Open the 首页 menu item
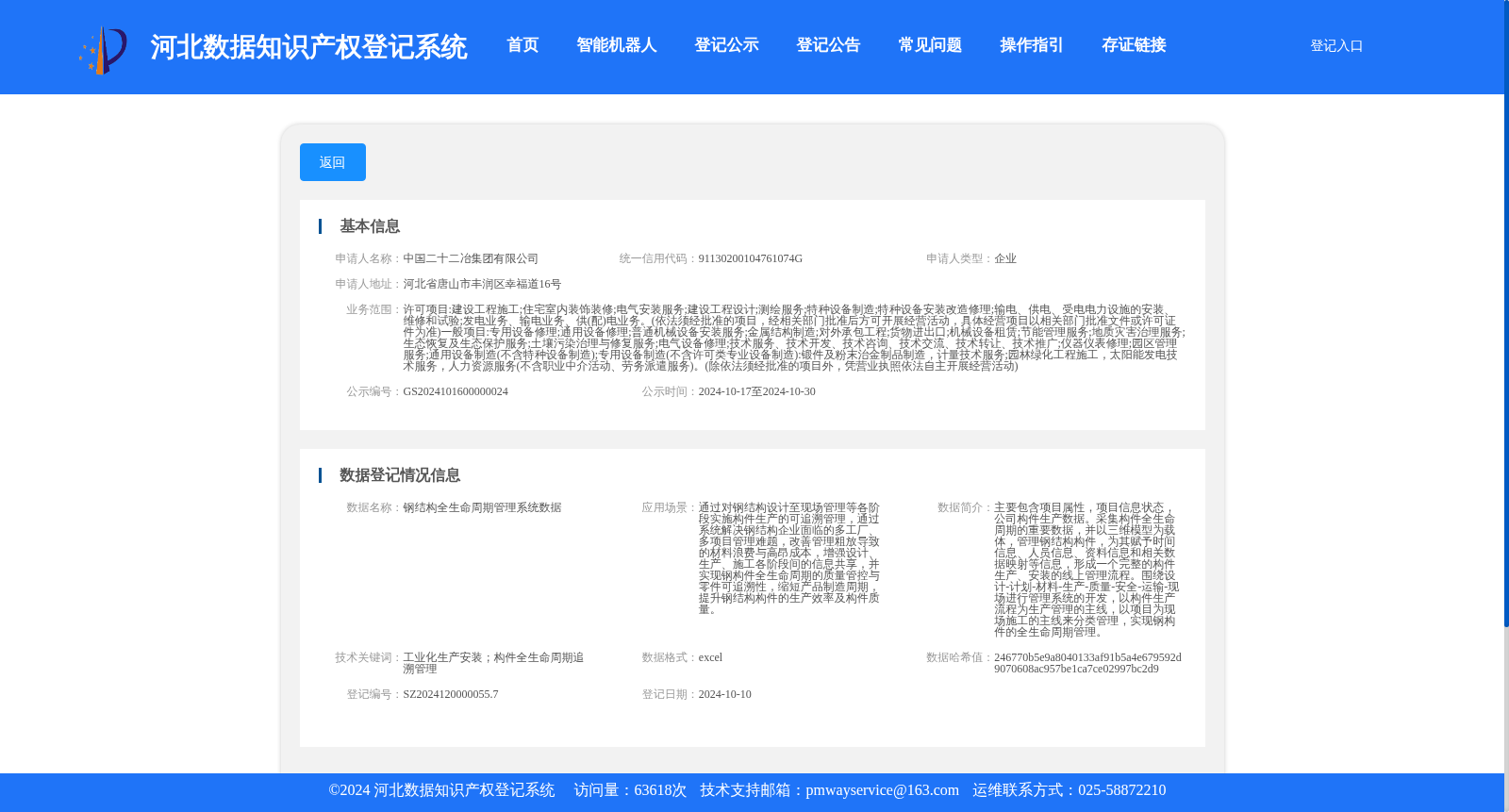This screenshot has height=812, width=1509. coord(522,45)
